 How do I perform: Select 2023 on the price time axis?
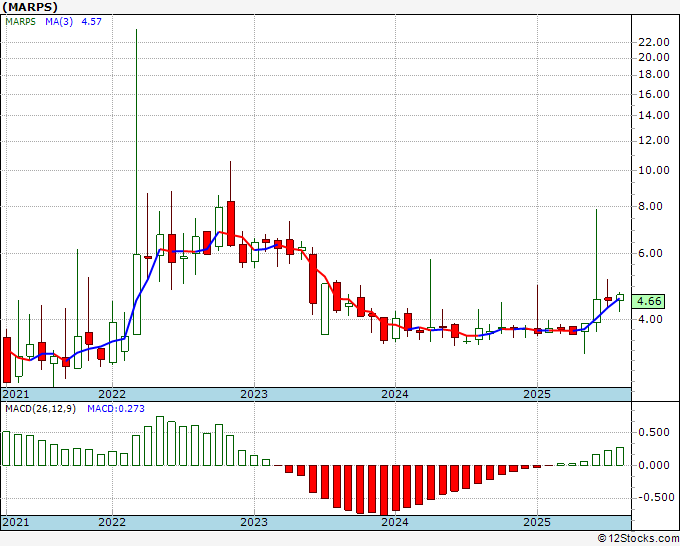(x=254, y=394)
